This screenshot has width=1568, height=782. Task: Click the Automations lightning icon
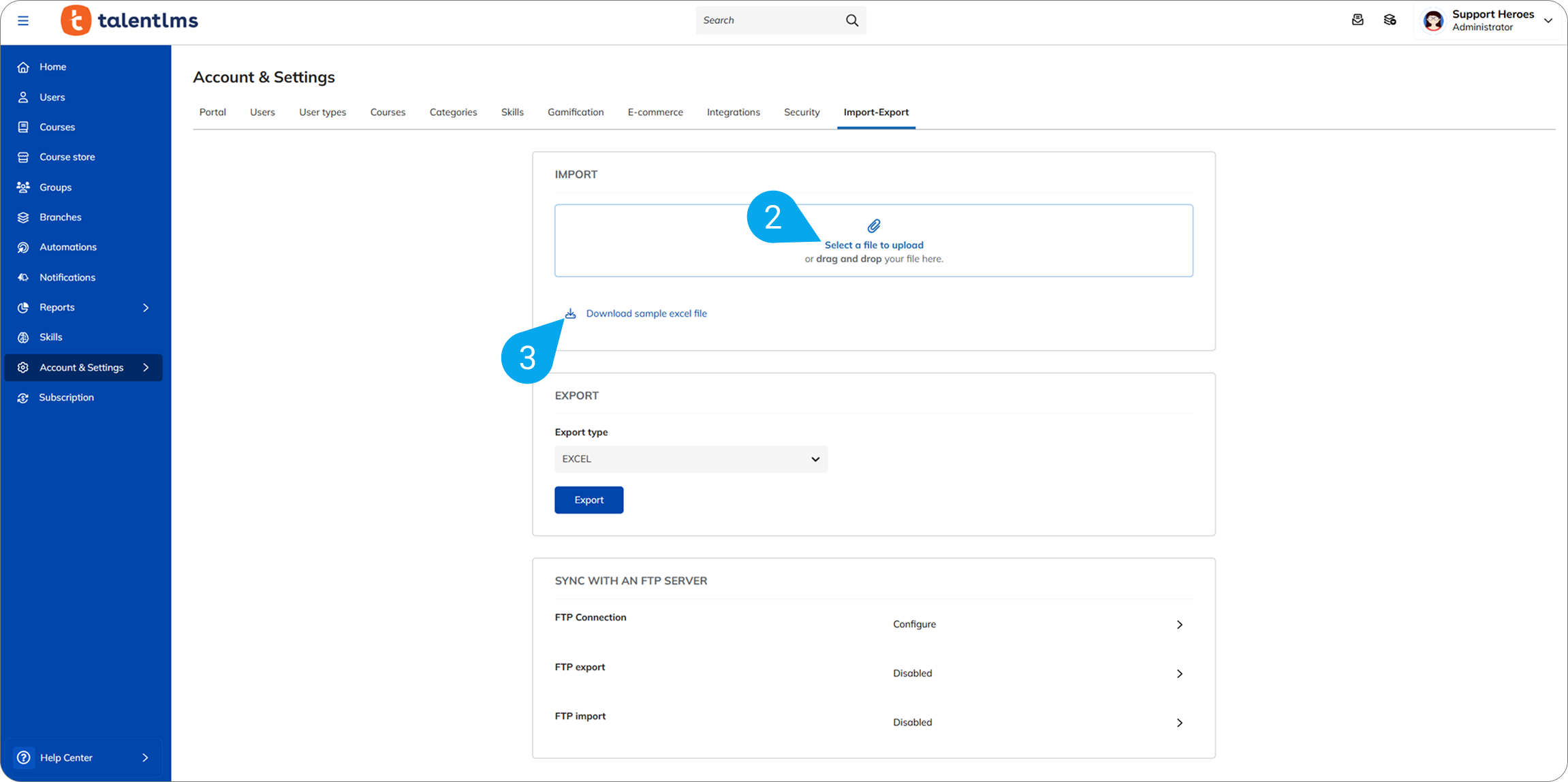23,247
